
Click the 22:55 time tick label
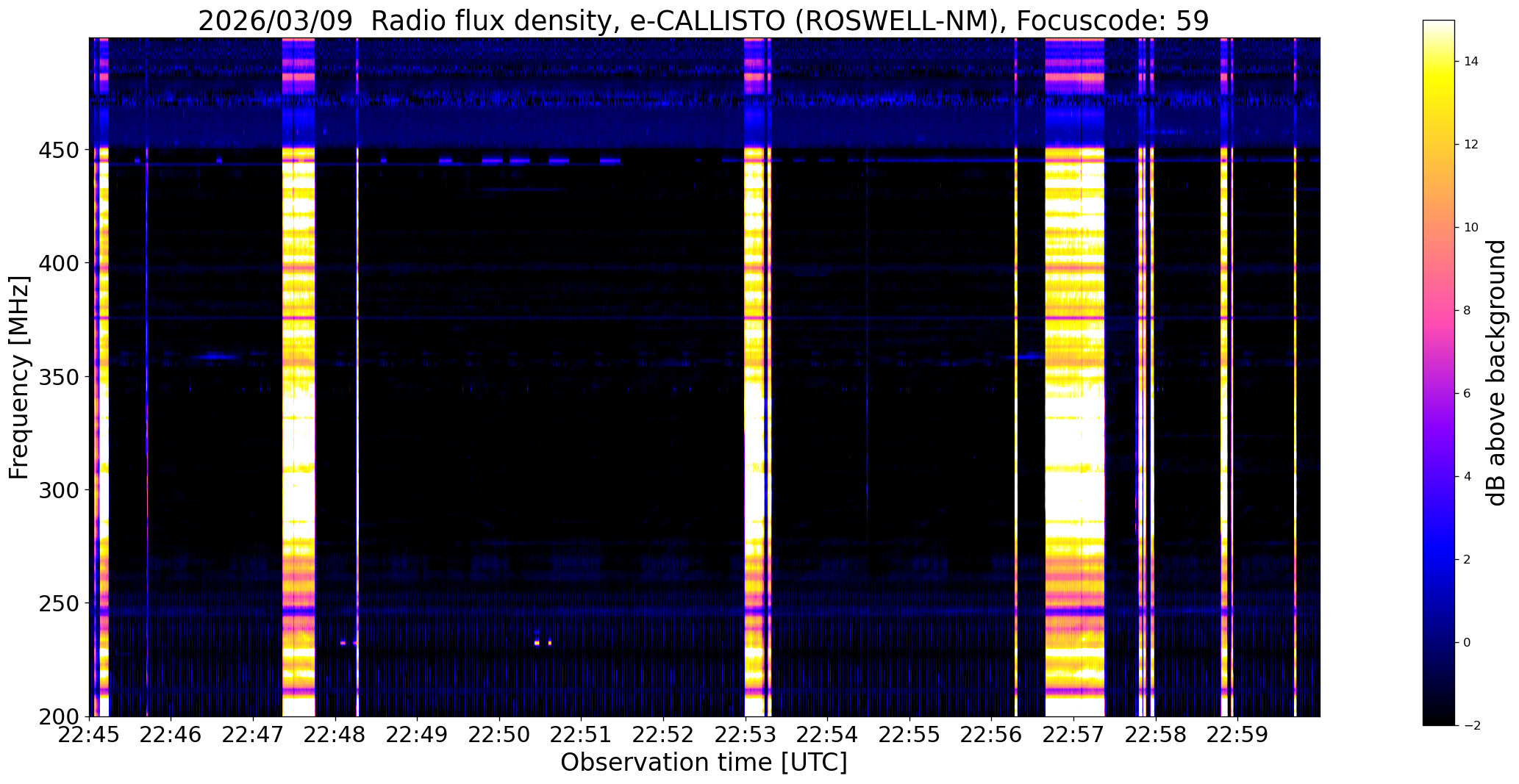(x=910, y=735)
